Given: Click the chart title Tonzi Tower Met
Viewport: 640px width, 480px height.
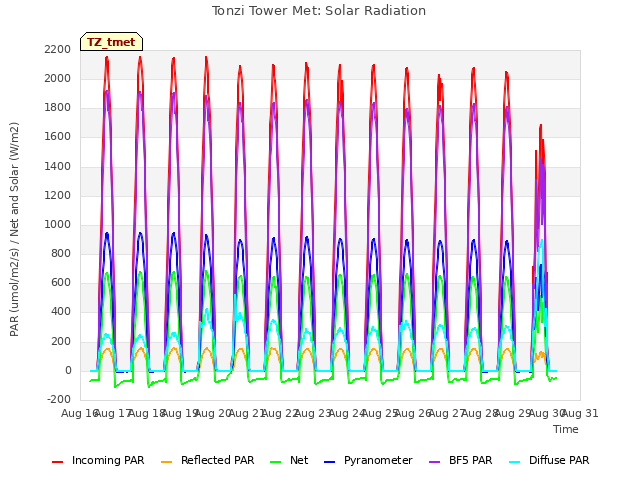Looking at the screenshot, I should (x=319, y=11).
